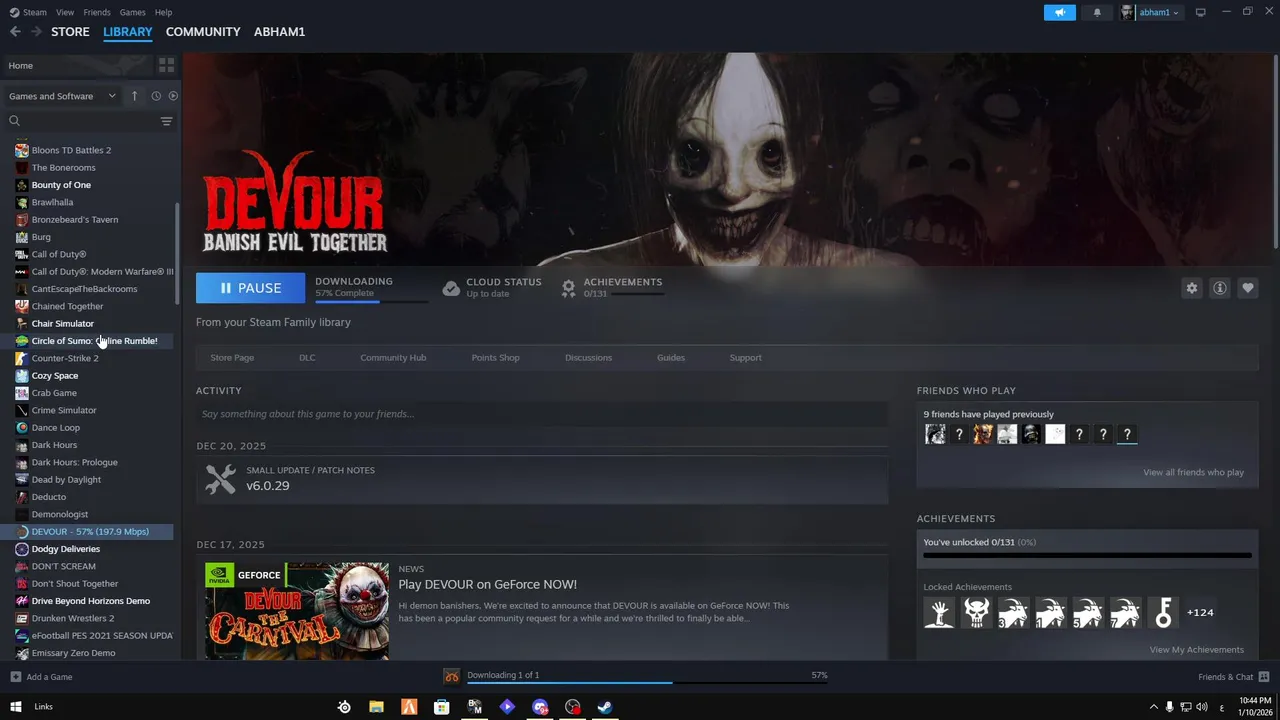Open the Points Shop link
This screenshot has width=1280, height=720.
(495, 358)
